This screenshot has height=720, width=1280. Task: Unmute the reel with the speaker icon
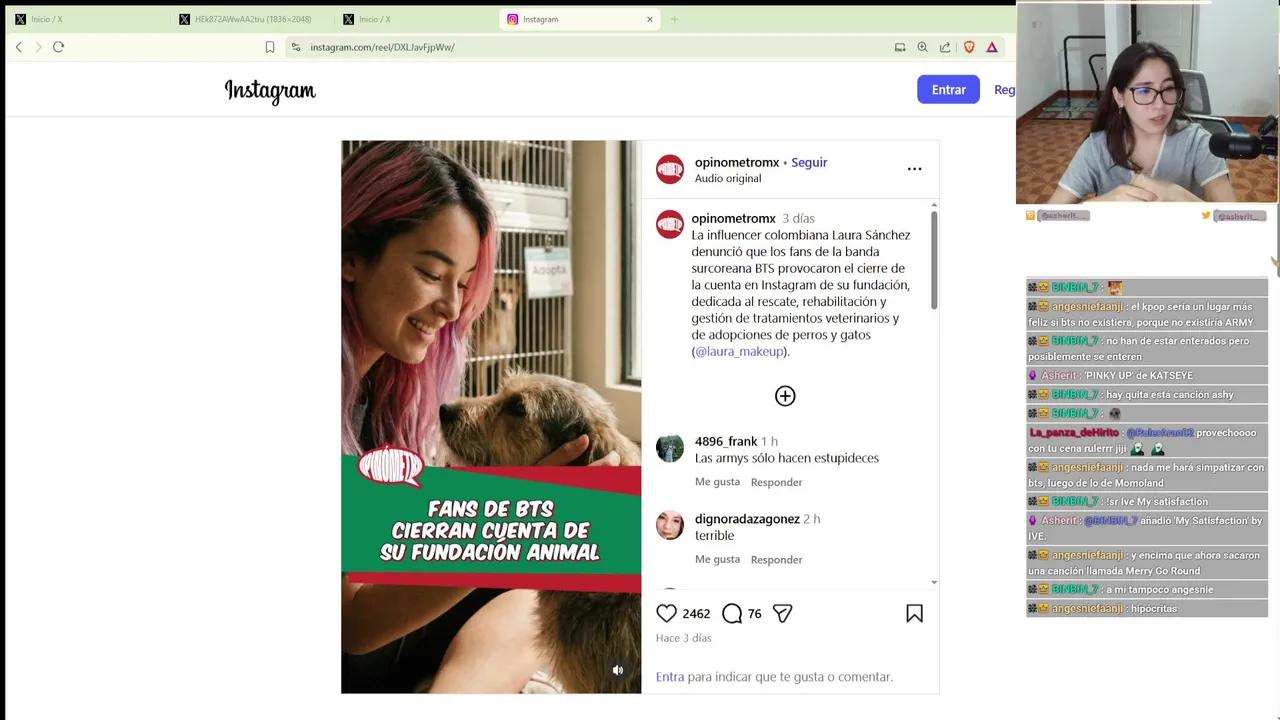[618, 670]
